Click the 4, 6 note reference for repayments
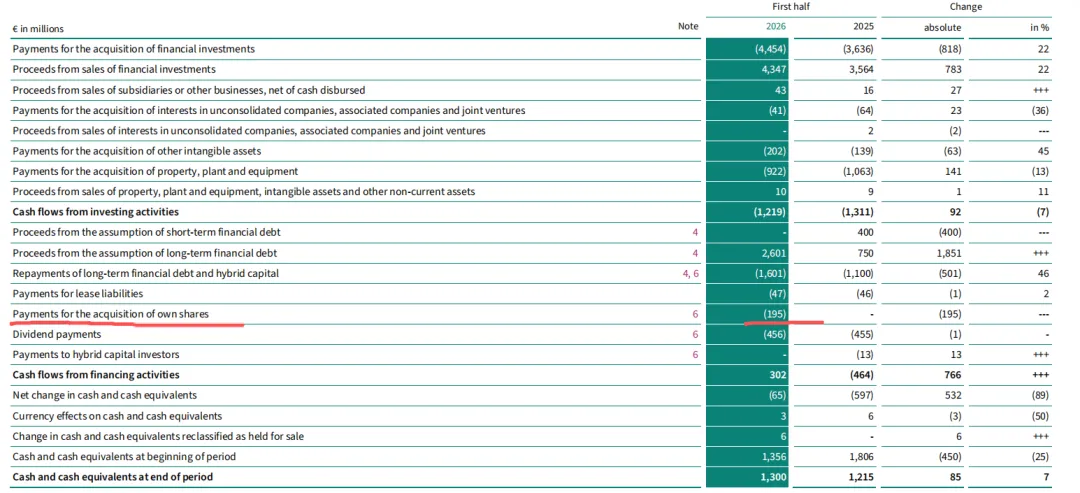Viewport: 1080px width, 493px height. coord(690,273)
